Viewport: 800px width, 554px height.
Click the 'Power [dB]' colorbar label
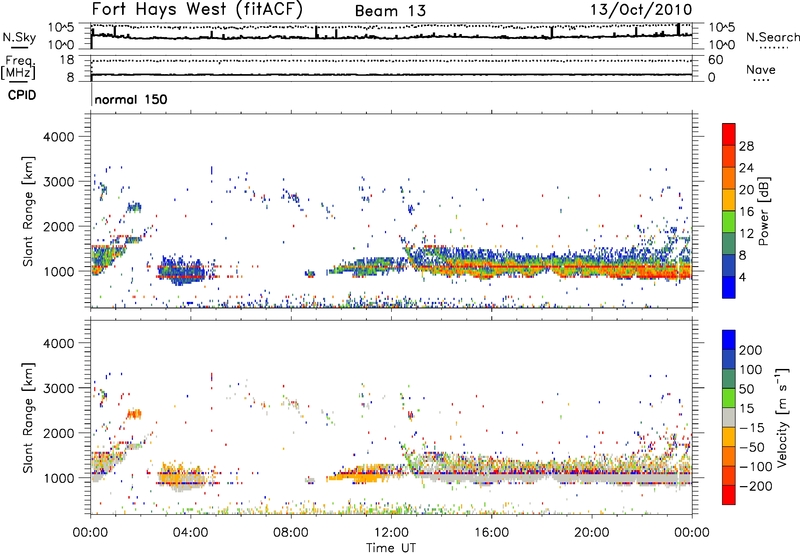pos(763,211)
